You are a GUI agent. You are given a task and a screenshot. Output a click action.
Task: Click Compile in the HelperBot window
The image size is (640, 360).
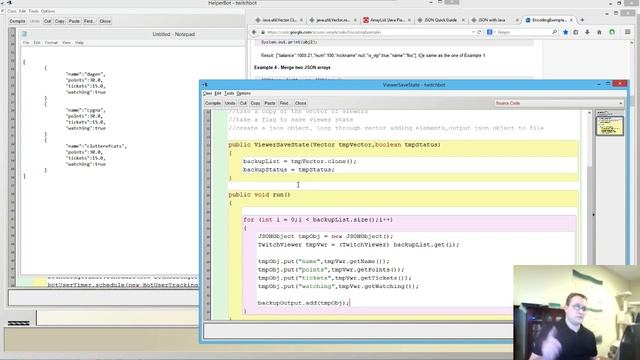tap(17, 21)
